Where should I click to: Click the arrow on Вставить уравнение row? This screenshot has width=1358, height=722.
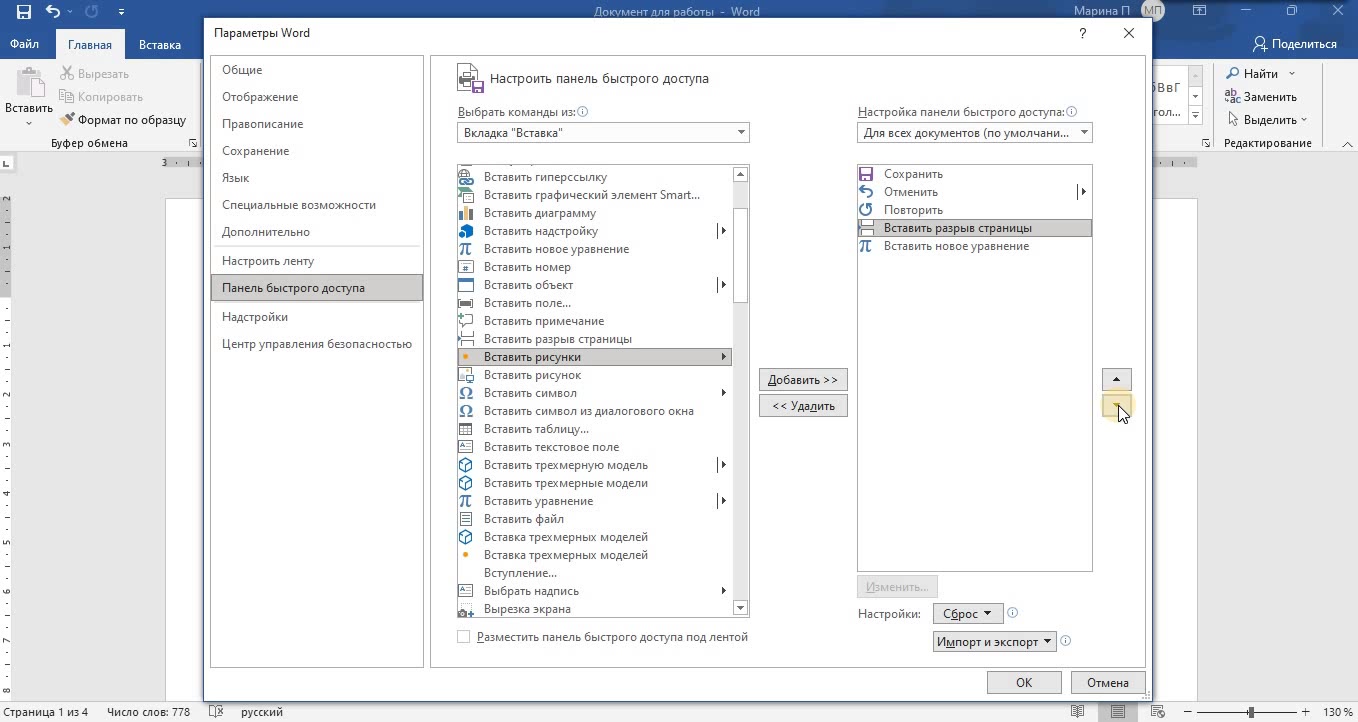[x=723, y=501]
